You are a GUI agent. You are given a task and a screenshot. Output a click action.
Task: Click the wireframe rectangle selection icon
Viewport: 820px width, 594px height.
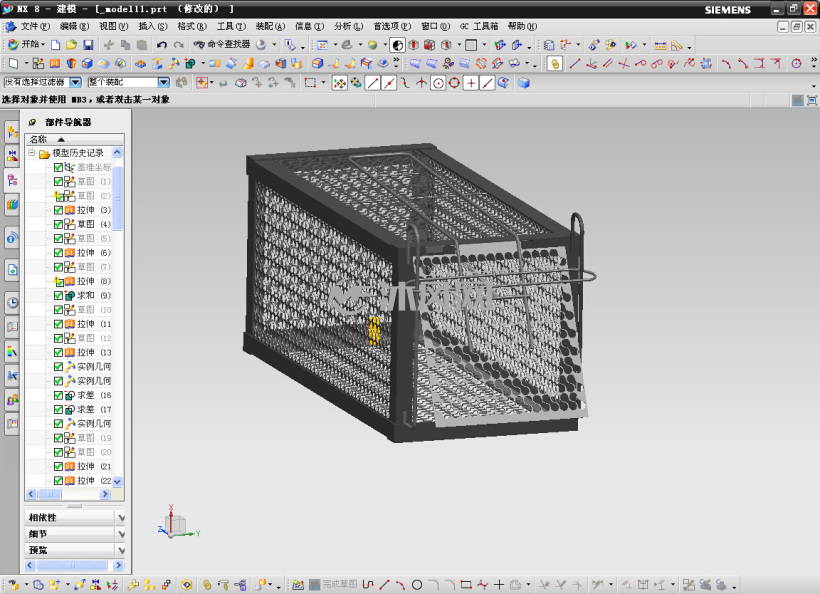[x=310, y=83]
